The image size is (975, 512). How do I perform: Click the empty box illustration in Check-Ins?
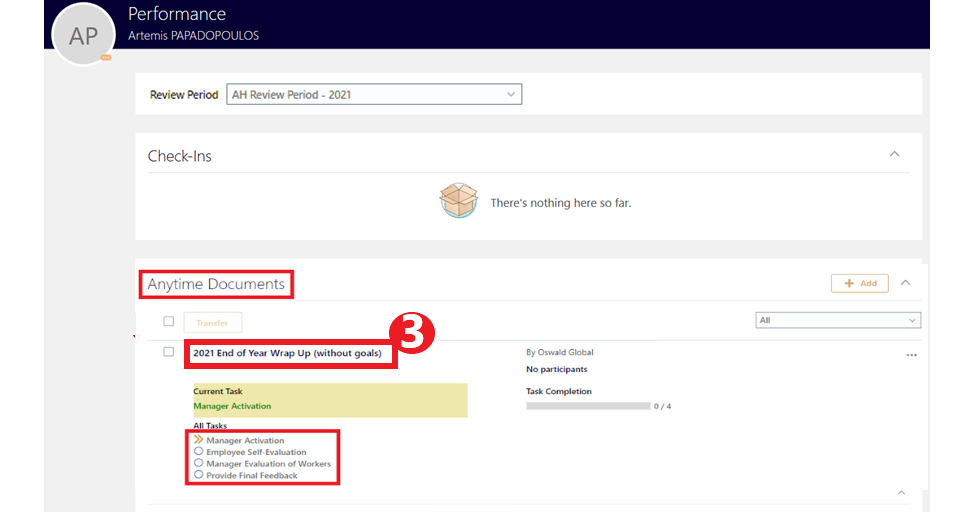click(x=459, y=200)
